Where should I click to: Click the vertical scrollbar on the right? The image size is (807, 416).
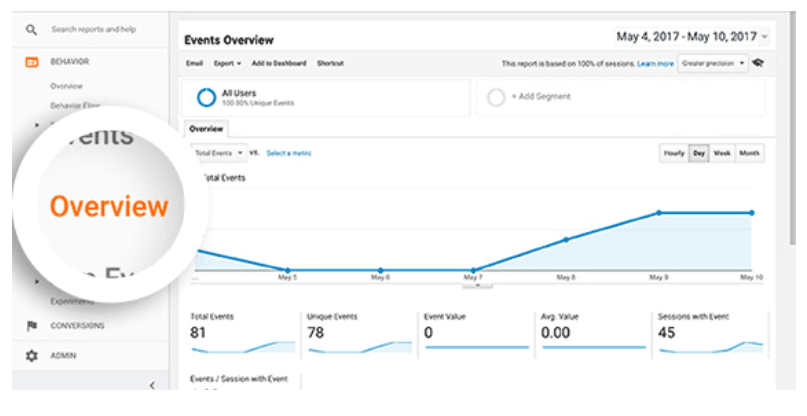(x=791, y=129)
